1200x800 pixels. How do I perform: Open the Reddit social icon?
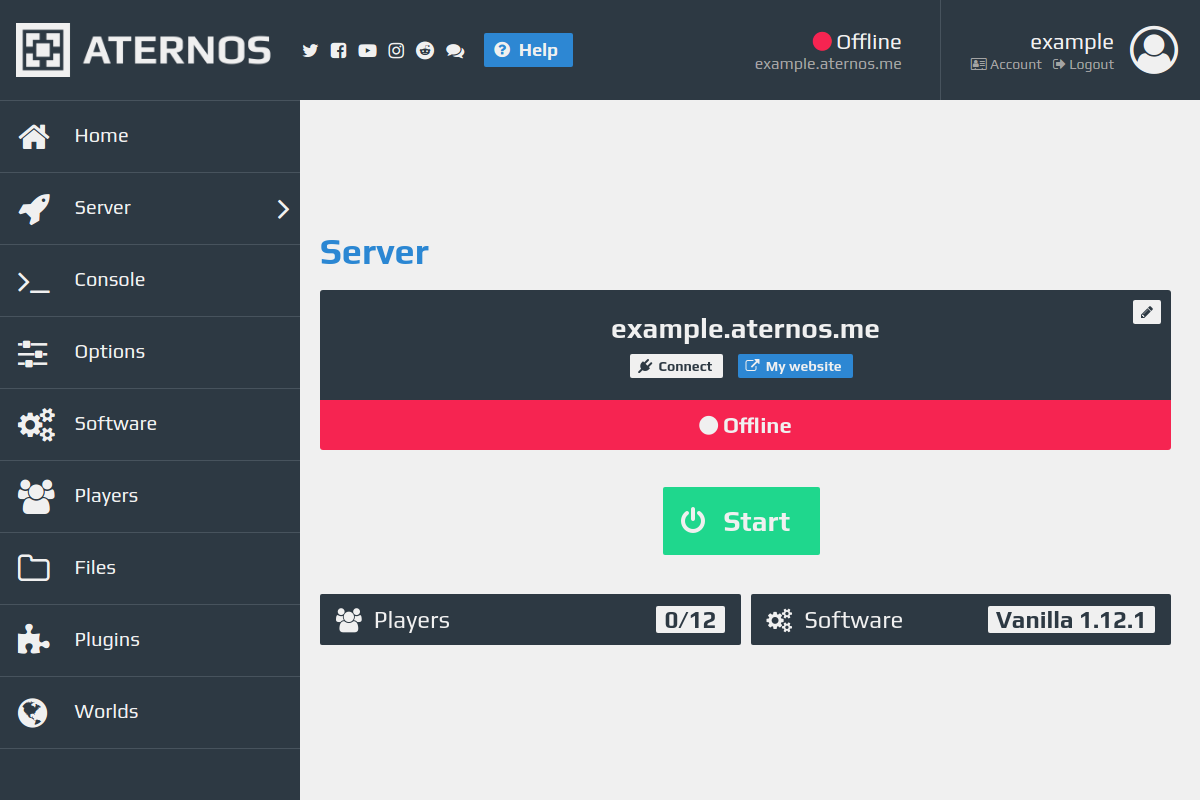(425, 50)
